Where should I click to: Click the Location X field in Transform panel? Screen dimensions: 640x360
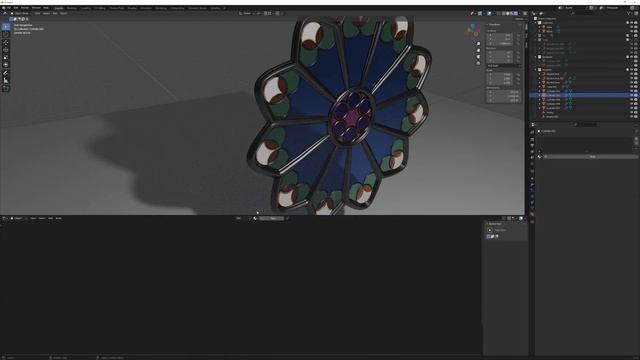[500, 35]
